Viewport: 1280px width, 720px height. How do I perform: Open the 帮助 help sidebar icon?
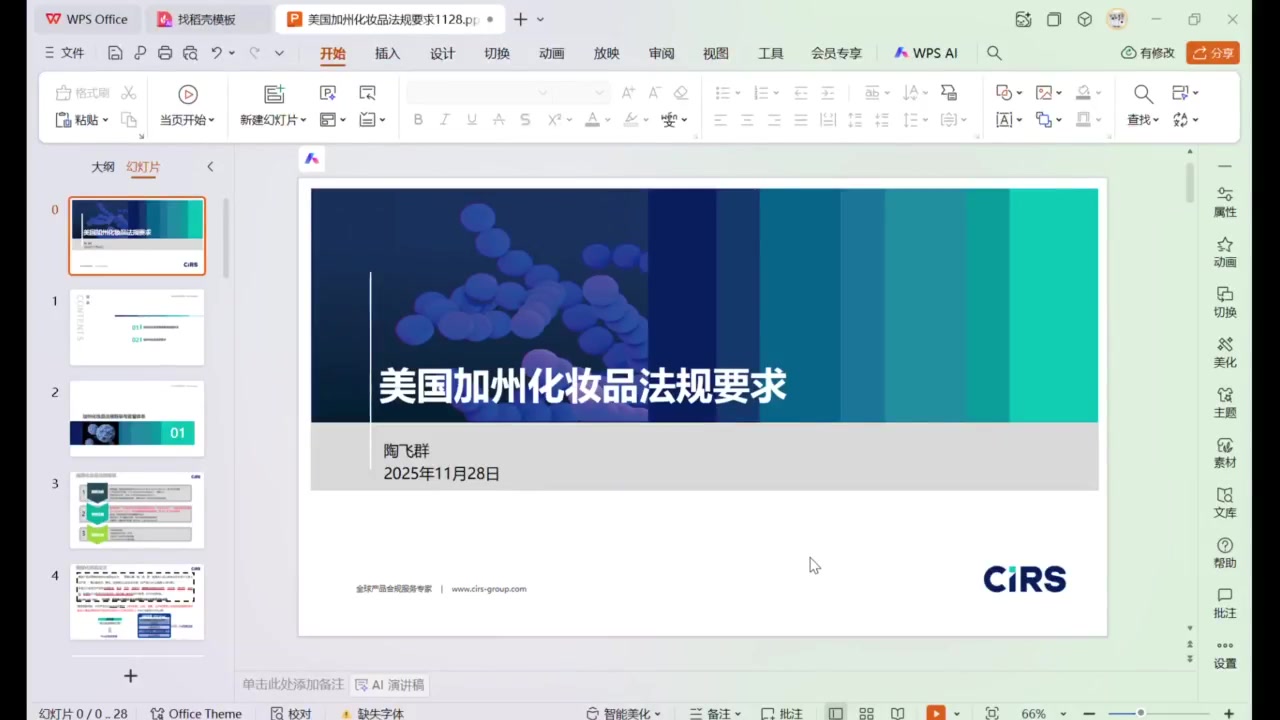pyautogui.click(x=1225, y=551)
